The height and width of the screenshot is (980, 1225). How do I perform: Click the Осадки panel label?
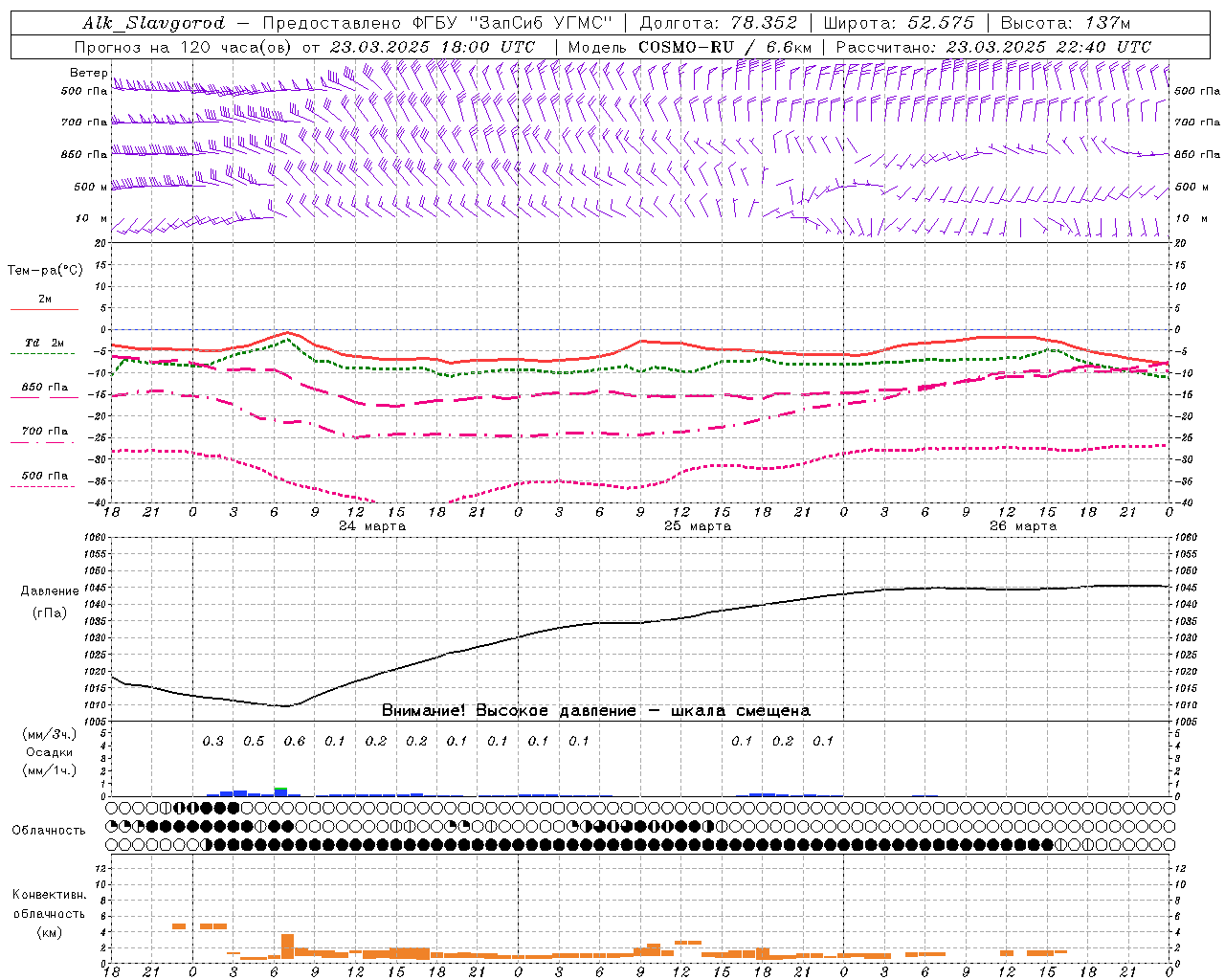(x=50, y=752)
